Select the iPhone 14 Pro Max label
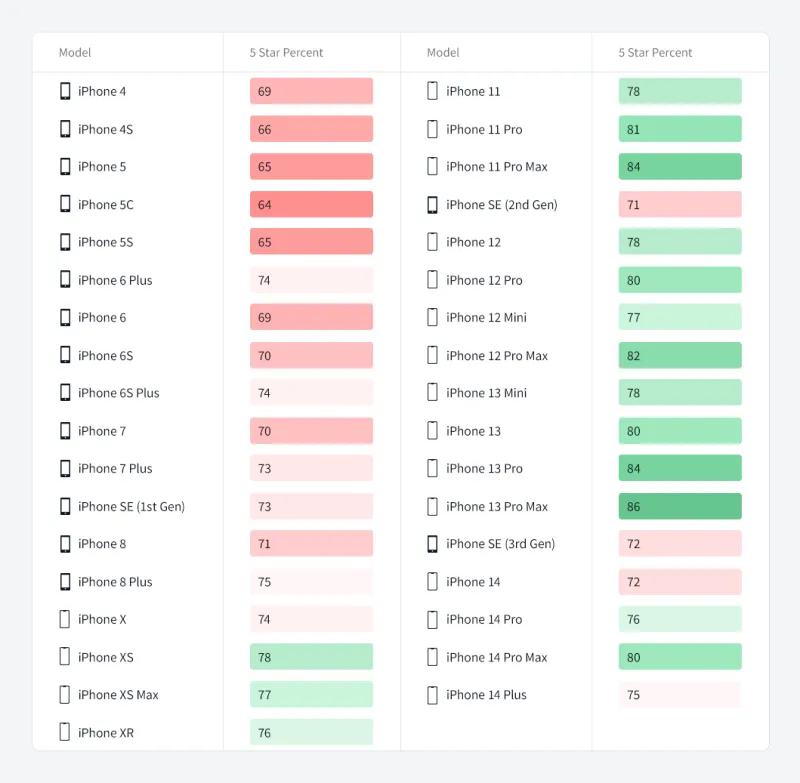The height and width of the screenshot is (783, 800). [x=497, y=657]
